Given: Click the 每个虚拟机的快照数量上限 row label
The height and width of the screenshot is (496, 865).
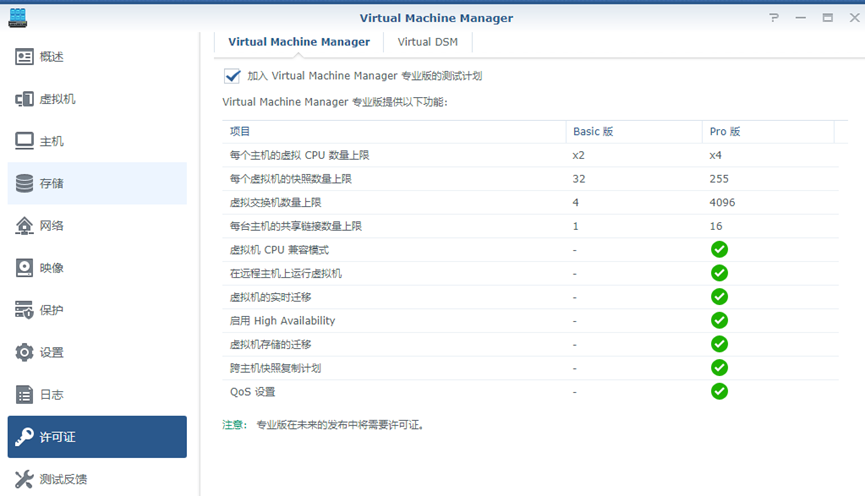Looking at the screenshot, I should coord(291,179).
